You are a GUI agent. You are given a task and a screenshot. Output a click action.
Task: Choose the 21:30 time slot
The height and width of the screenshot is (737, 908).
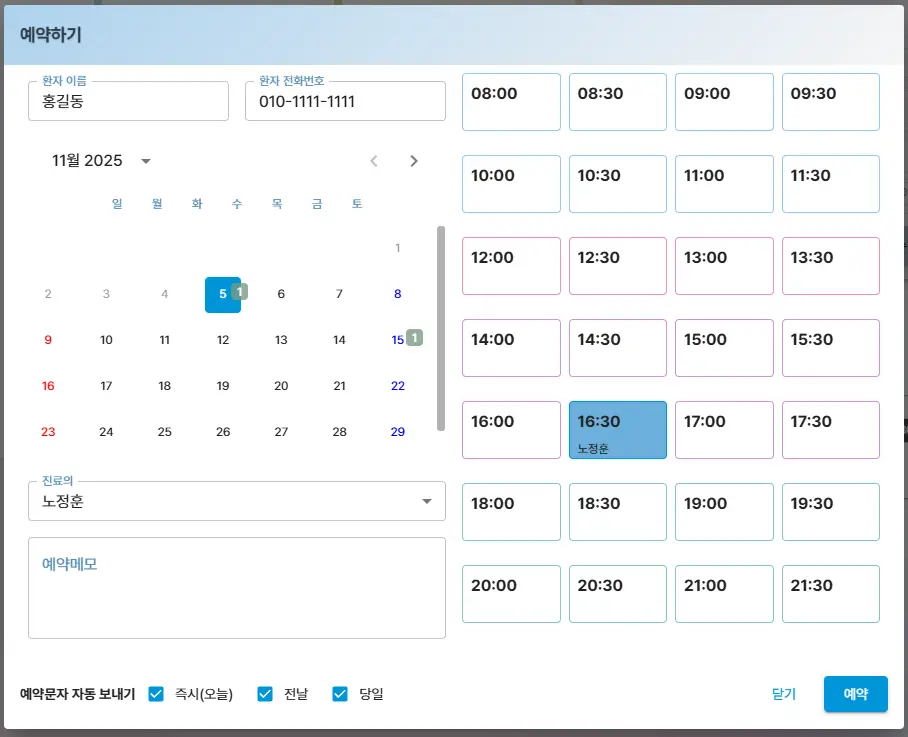coord(830,594)
